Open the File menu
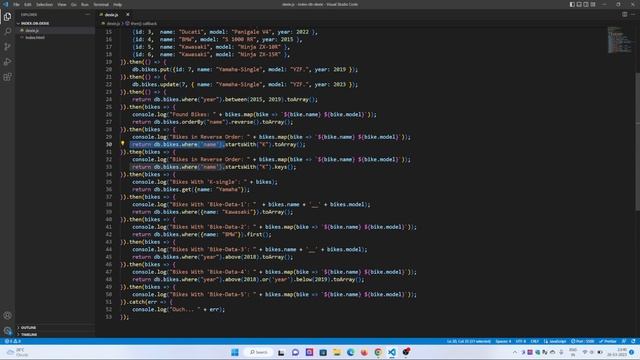This screenshot has width=640, height=360. 16,4
